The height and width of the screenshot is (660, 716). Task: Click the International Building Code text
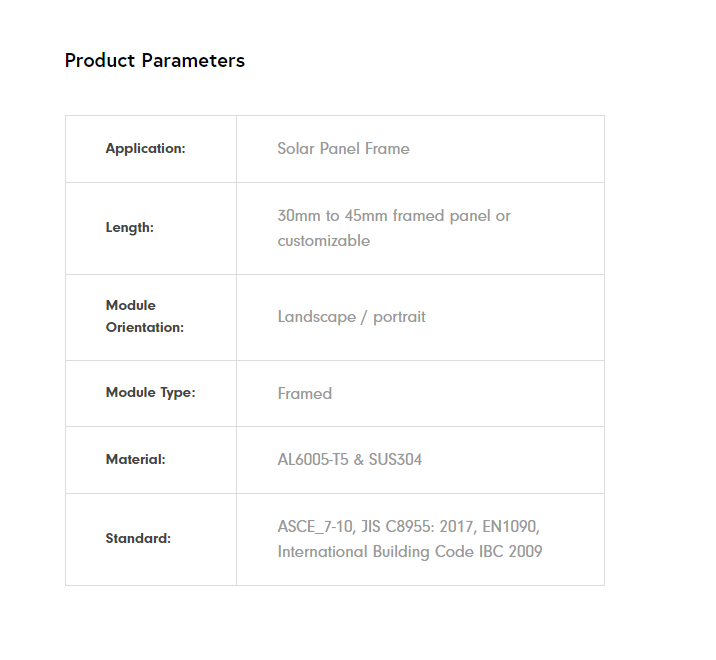(373, 552)
